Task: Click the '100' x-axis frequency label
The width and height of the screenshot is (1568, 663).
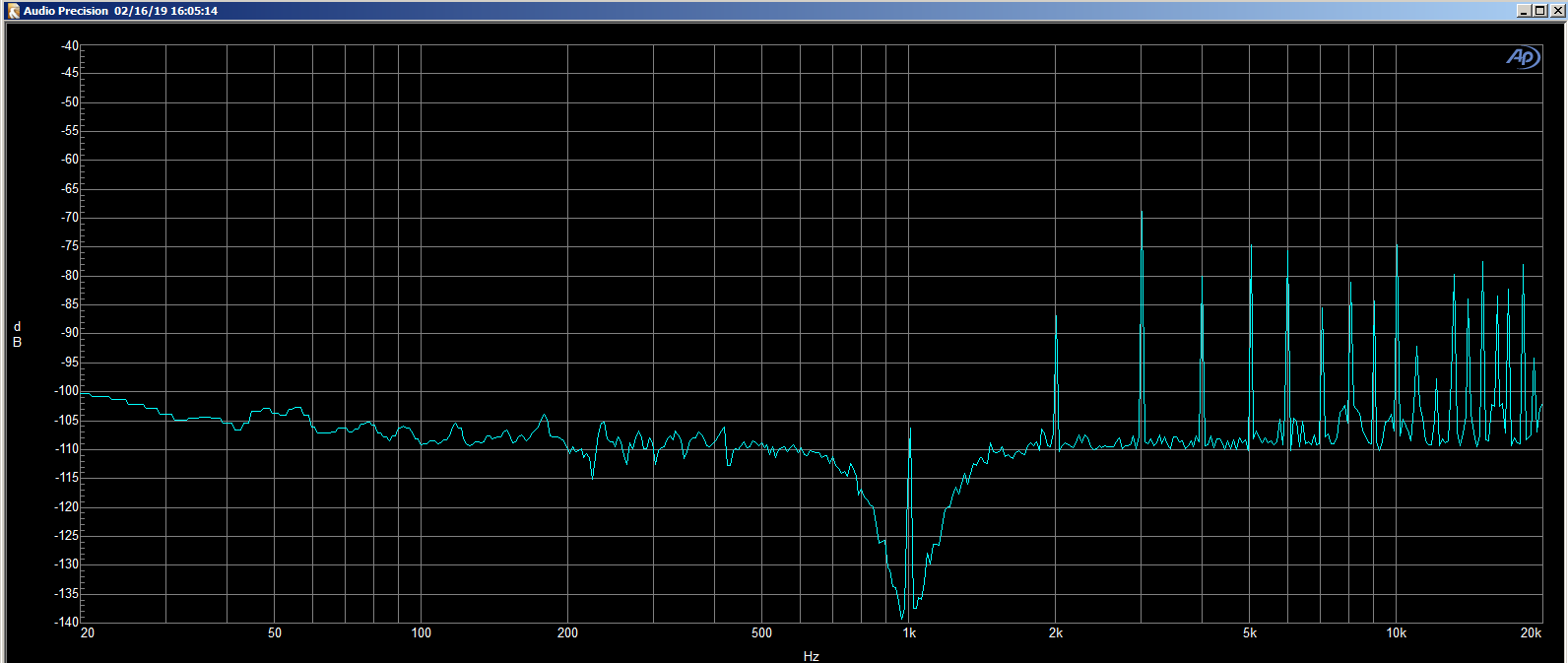Action: [x=422, y=632]
